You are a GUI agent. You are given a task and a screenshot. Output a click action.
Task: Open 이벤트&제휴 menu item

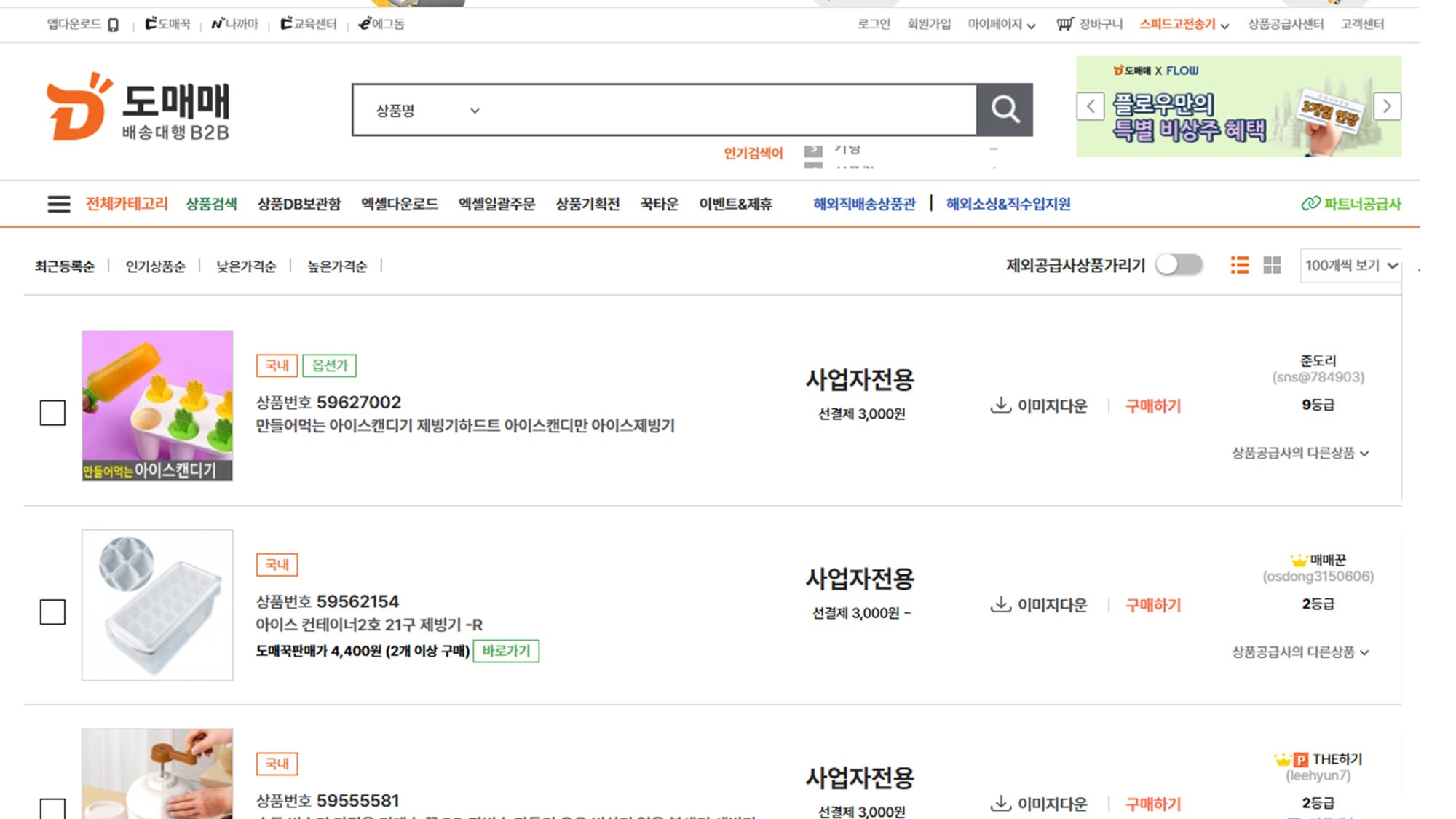click(735, 204)
